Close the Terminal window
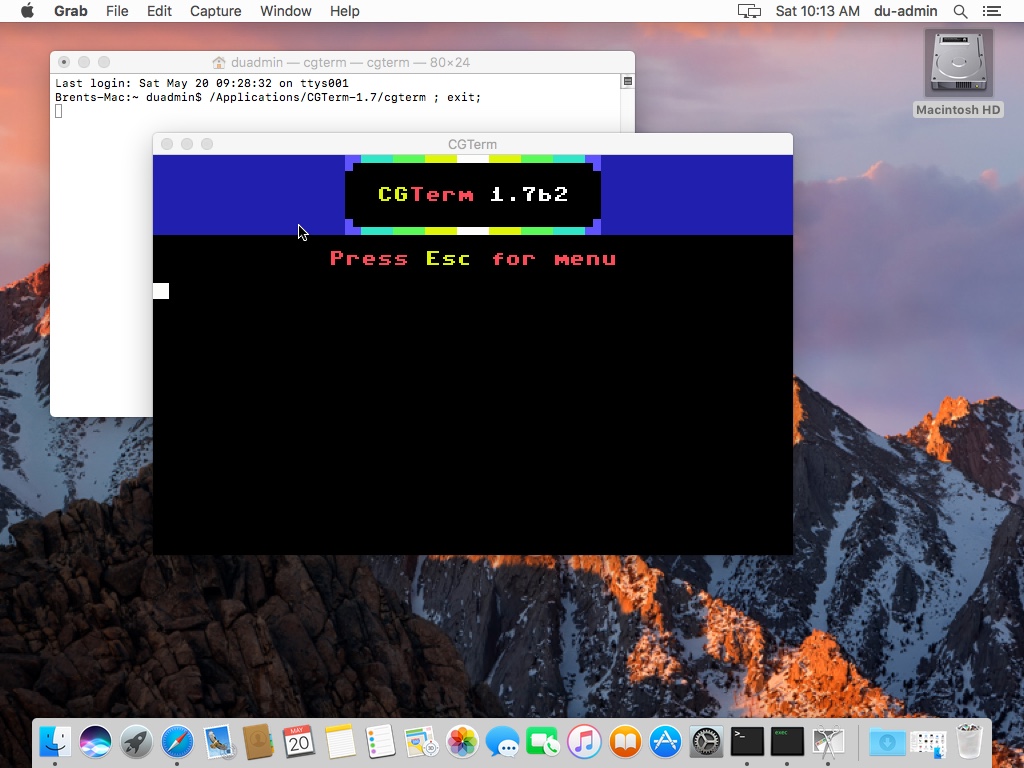 click(x=64, y=62)
